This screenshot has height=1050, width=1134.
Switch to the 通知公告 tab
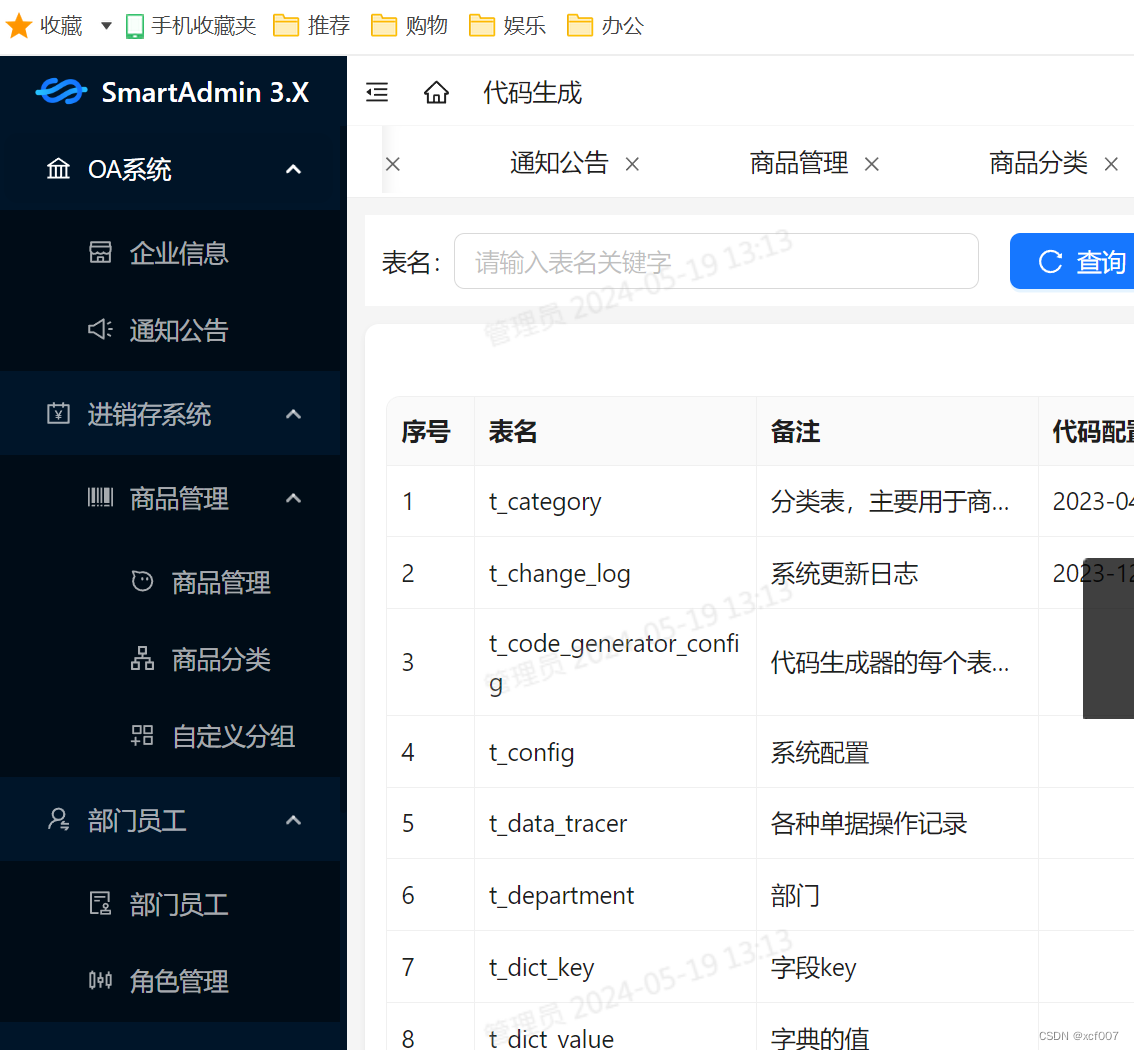[x=558, y=162]
